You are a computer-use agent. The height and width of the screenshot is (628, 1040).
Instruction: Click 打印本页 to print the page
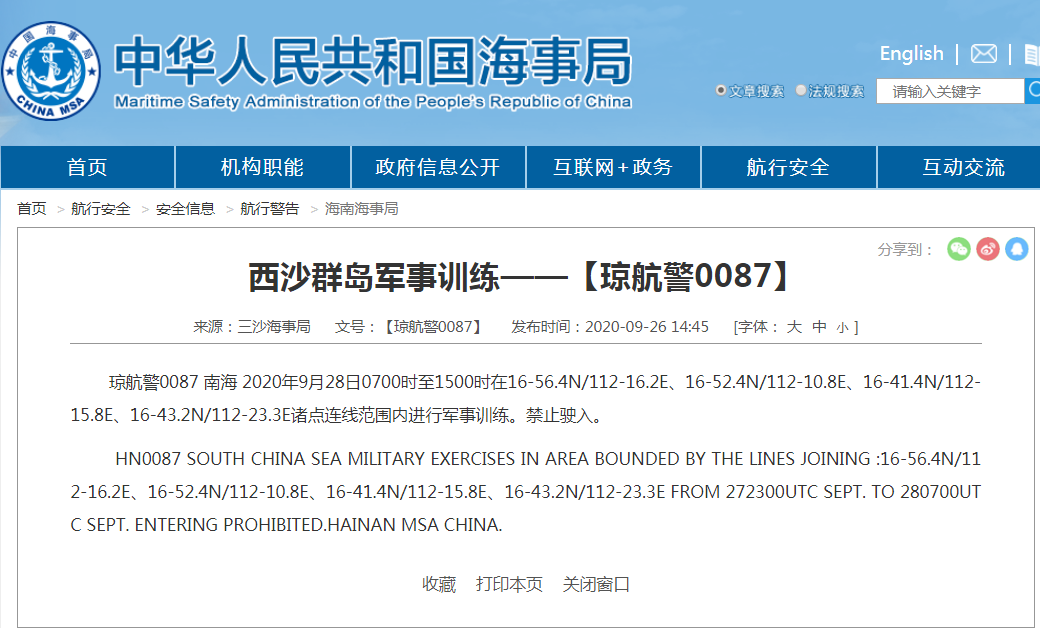(x=509, y=584)
